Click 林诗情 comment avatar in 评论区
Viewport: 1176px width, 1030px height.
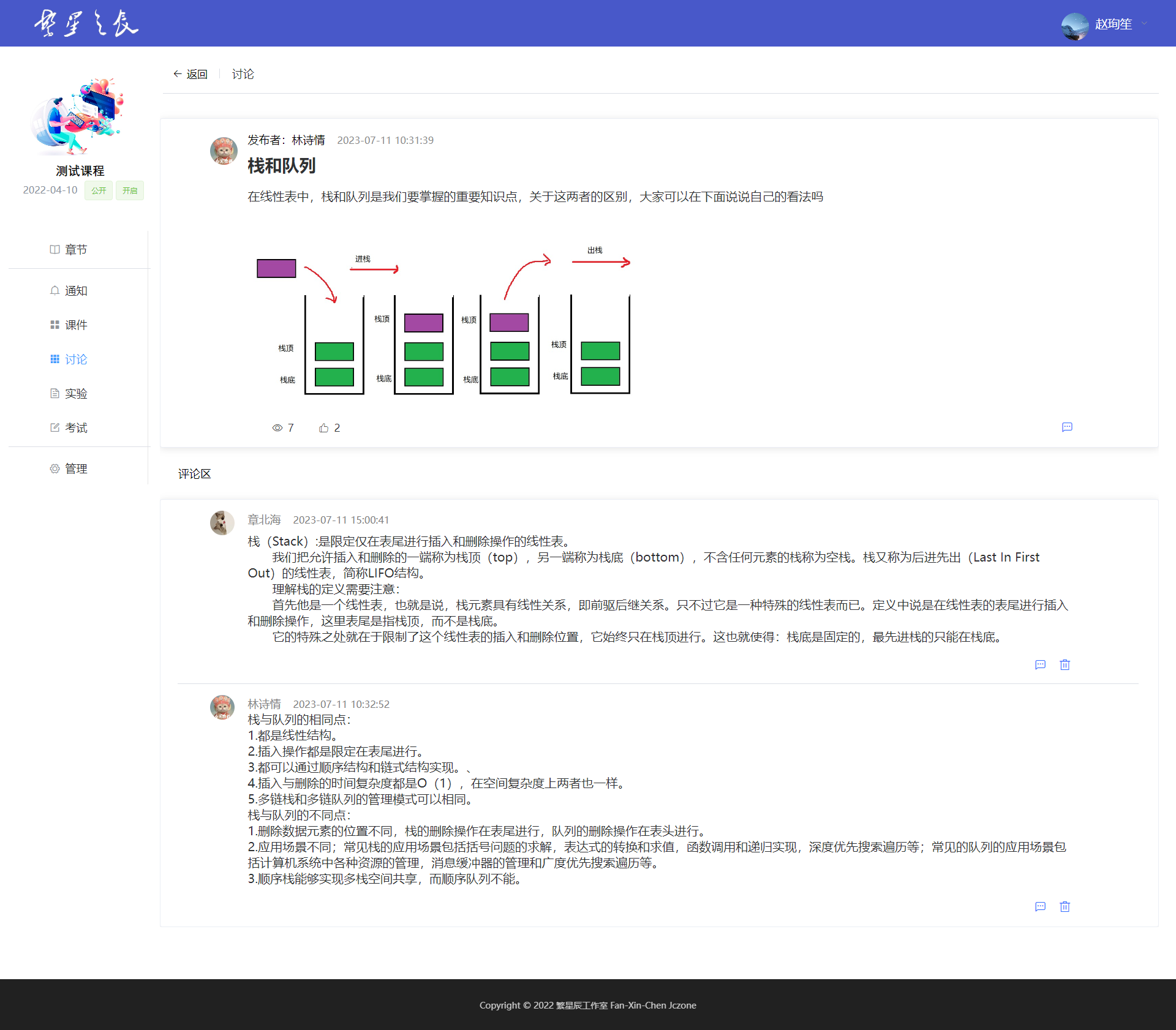tap(222, 707)
